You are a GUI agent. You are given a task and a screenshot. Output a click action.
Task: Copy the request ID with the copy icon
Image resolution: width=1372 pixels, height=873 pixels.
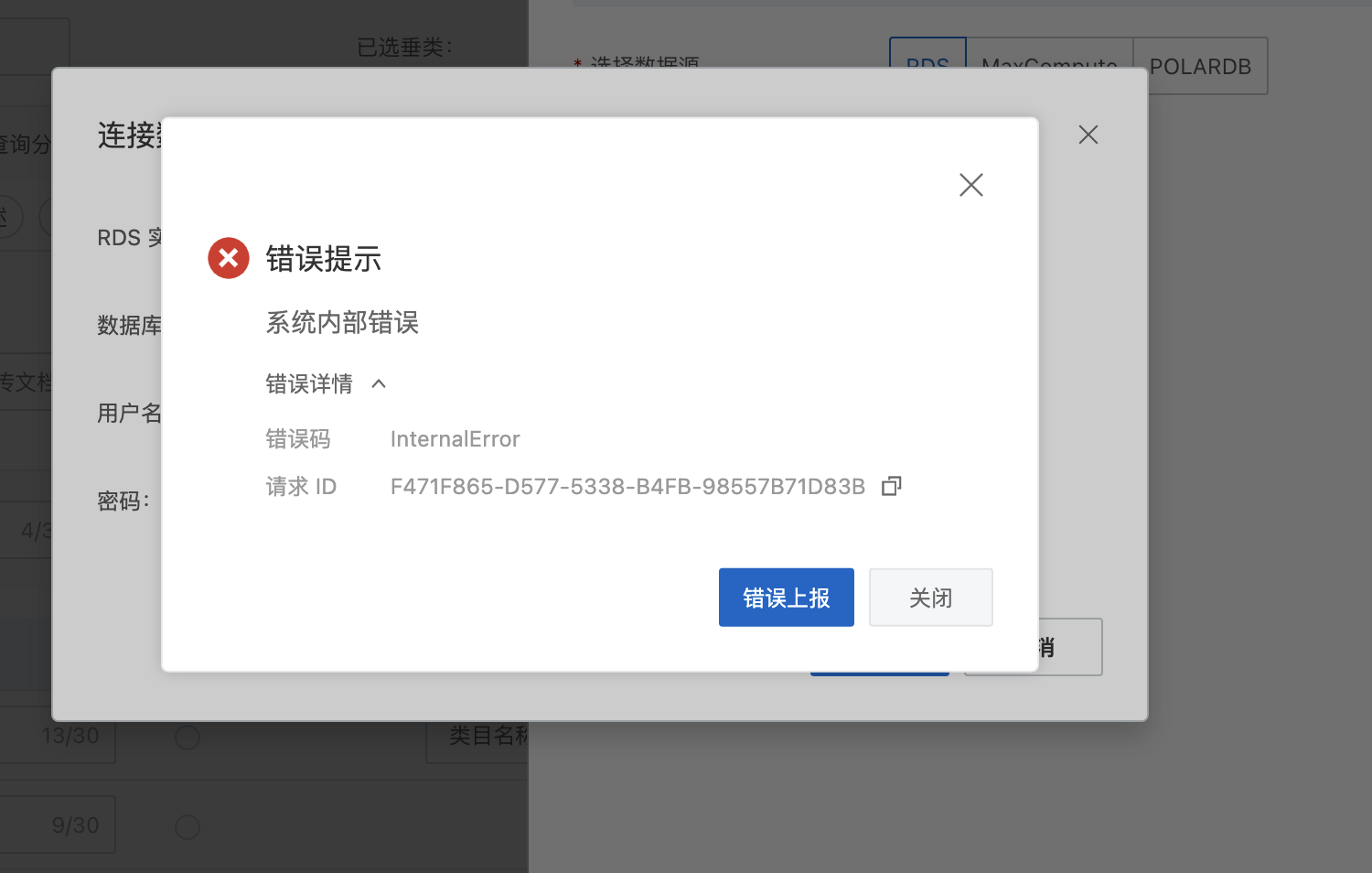tap(892, 486)
